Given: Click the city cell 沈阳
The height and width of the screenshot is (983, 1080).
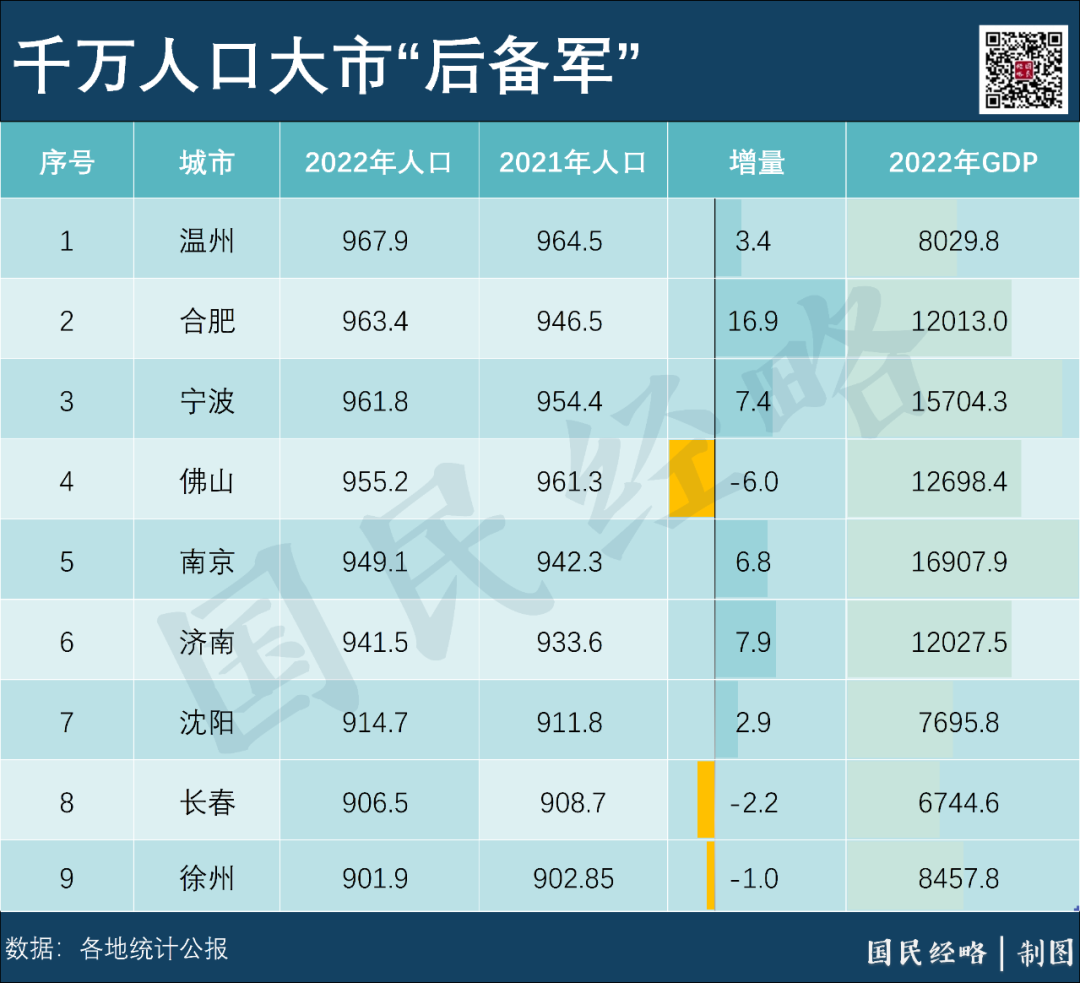Looking at the screenshot, I should pyautogui.click(x=207, y=722).
